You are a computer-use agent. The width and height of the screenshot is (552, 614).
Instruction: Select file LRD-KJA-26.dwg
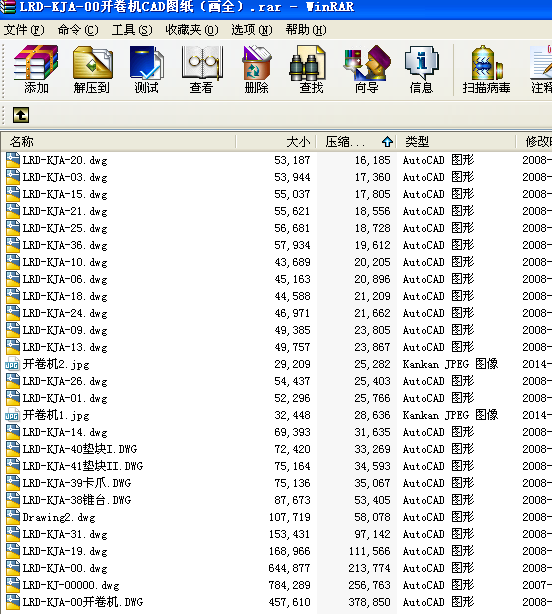click(x=65, y=381)
